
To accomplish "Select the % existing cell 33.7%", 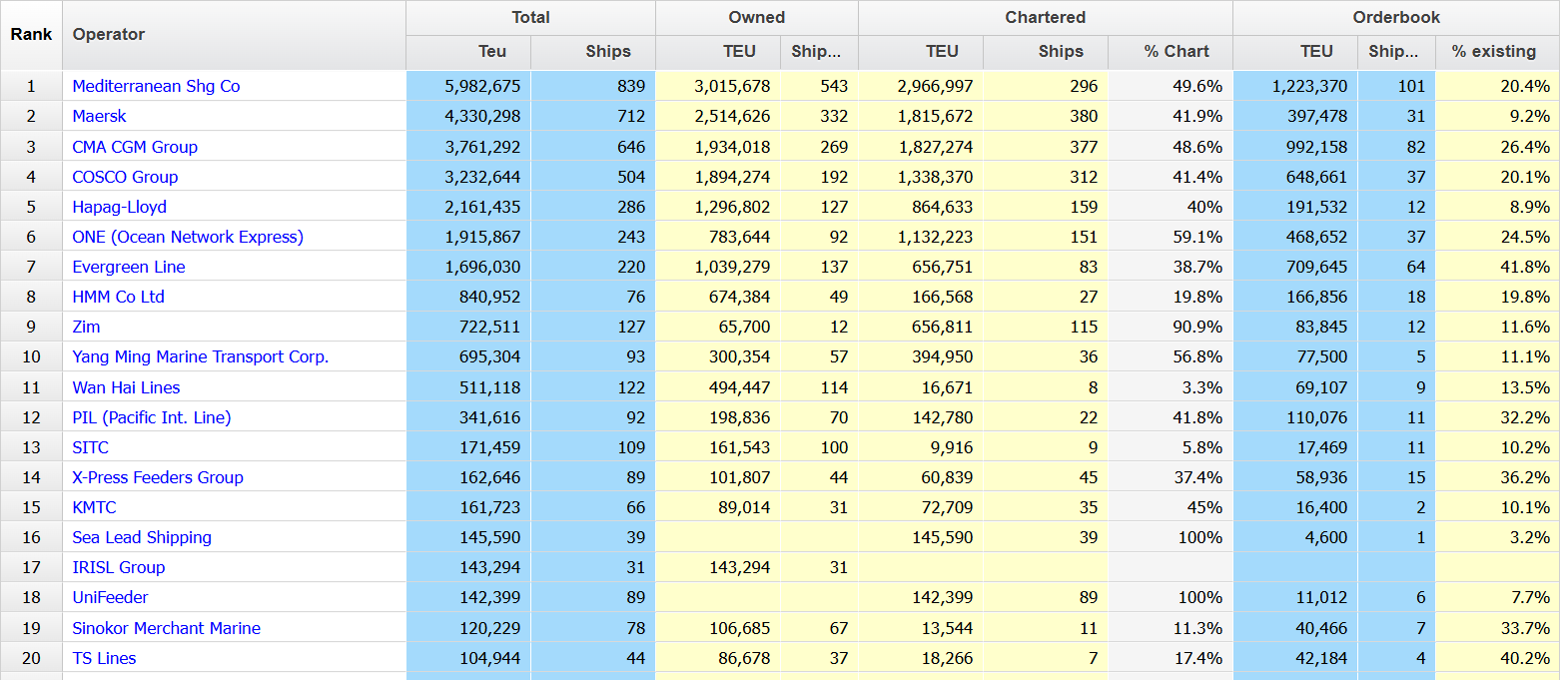I will [1497, 628].
